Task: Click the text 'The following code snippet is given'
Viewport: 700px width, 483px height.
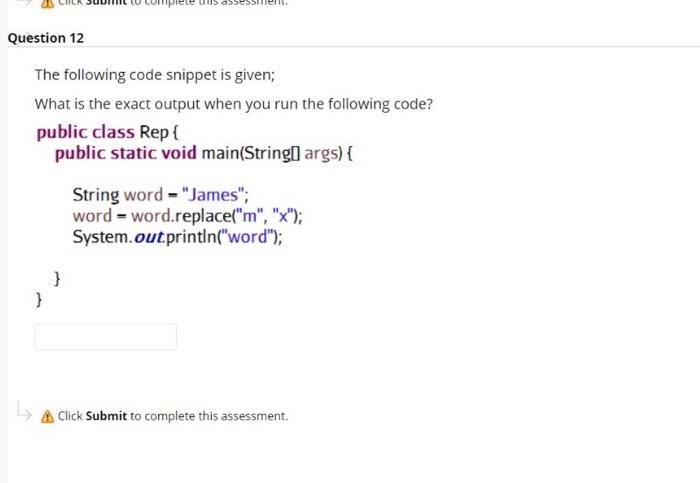Action: click(155, 75)
